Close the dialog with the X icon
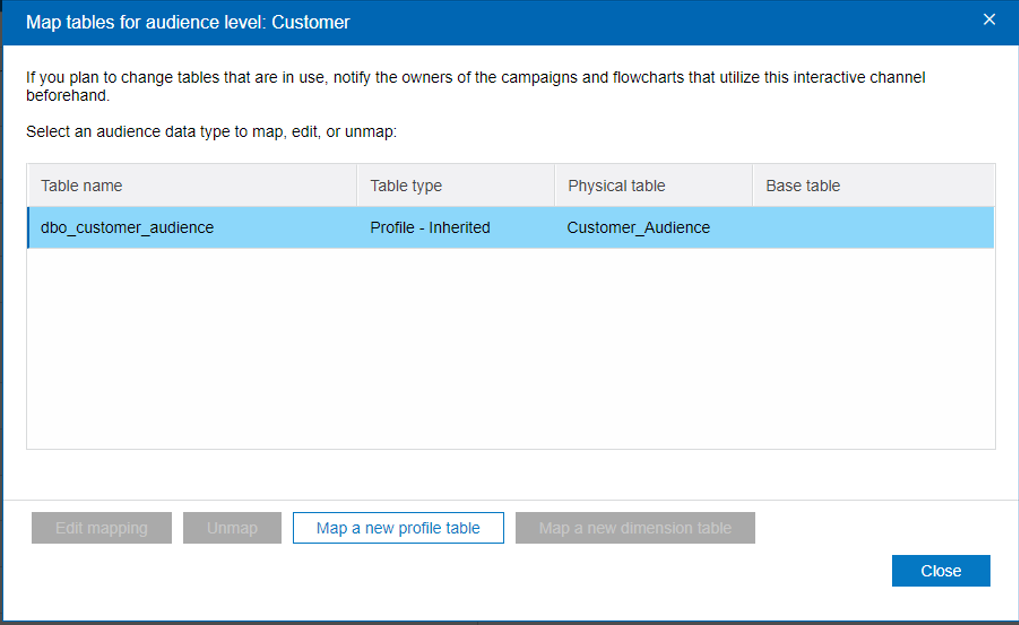 coord(989,20)
